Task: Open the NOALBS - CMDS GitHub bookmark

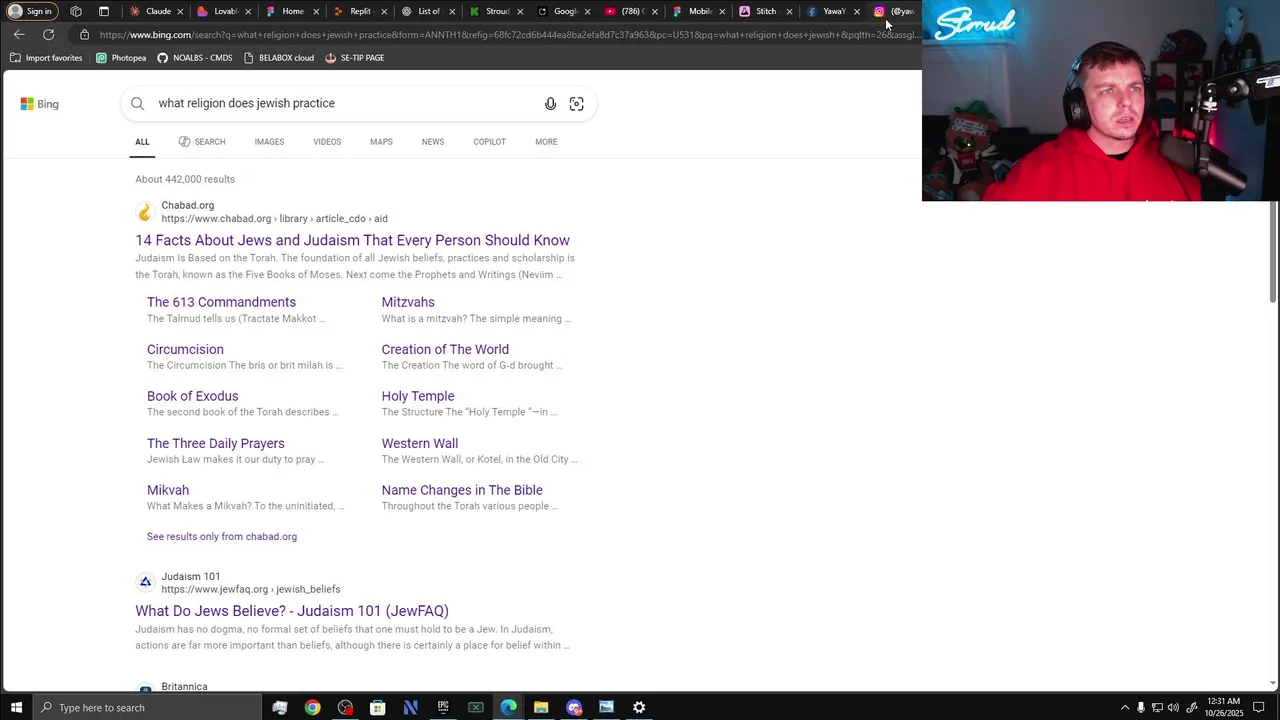Action: click(x=195, y=58)
